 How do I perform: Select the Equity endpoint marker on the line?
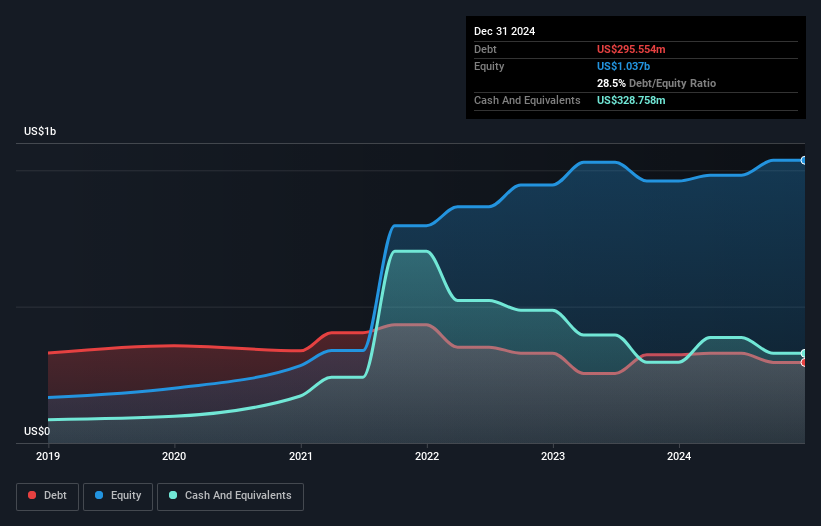[x=804, y=161]
